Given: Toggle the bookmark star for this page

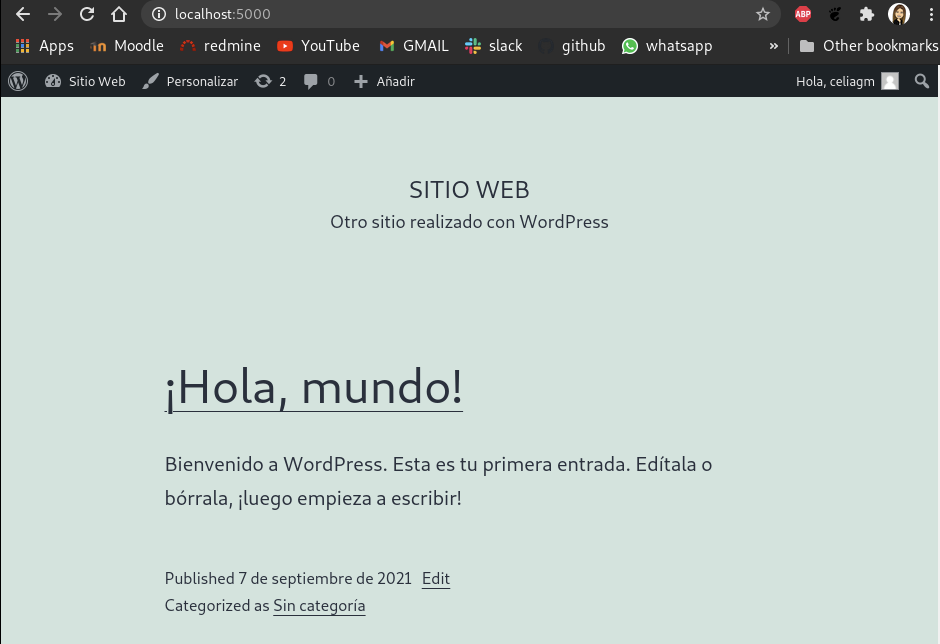Looking at the screenshot, I should pyautogui.click(x=763, y=14).
